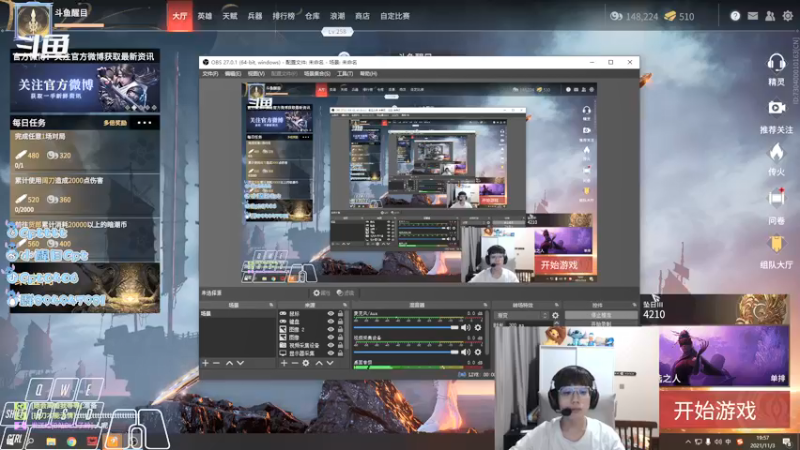This screenshot has height=450, width=800.
Task: Switch to the 商店 game tab
Action: pos(362,16)
